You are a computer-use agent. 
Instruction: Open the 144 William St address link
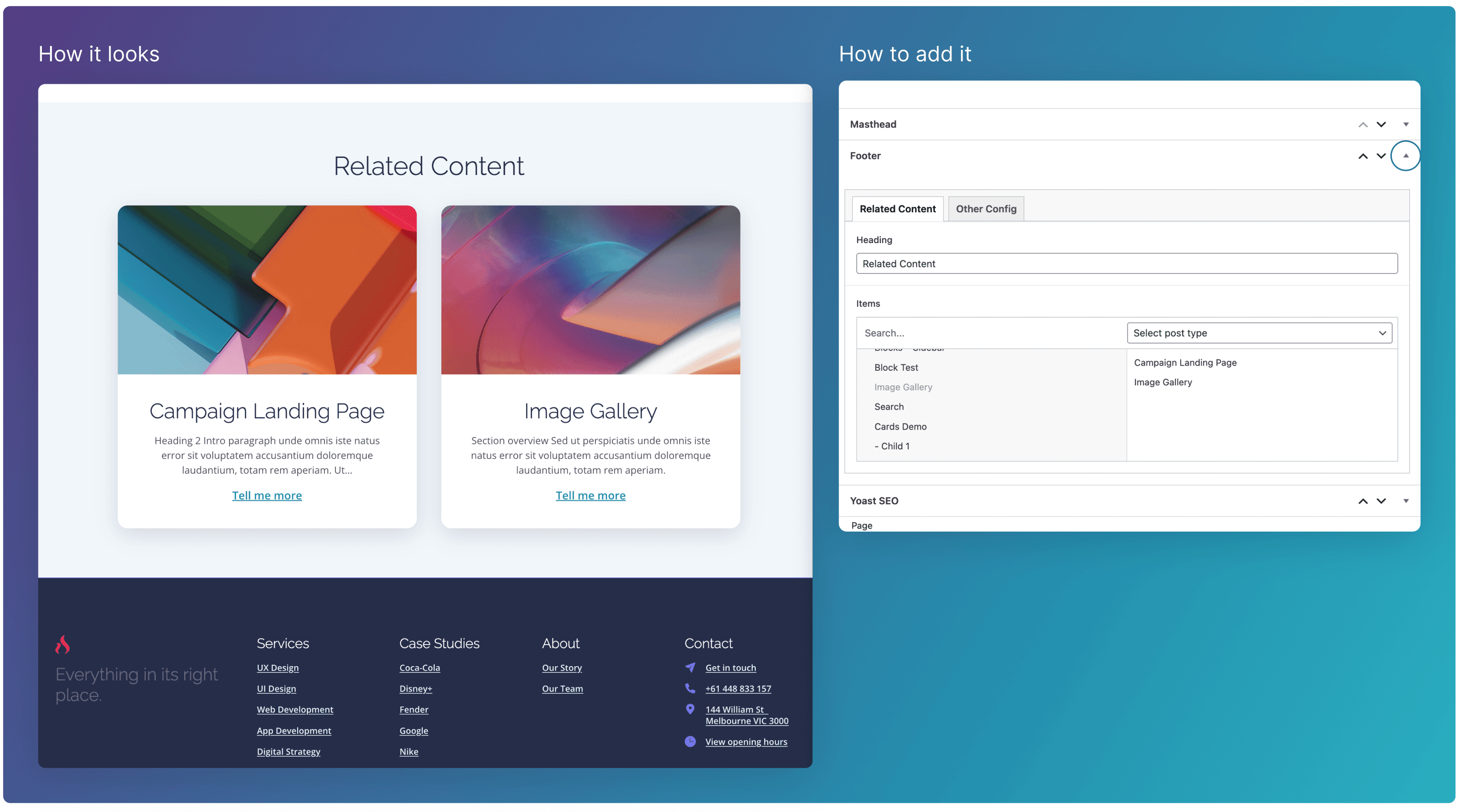[747, 716]
